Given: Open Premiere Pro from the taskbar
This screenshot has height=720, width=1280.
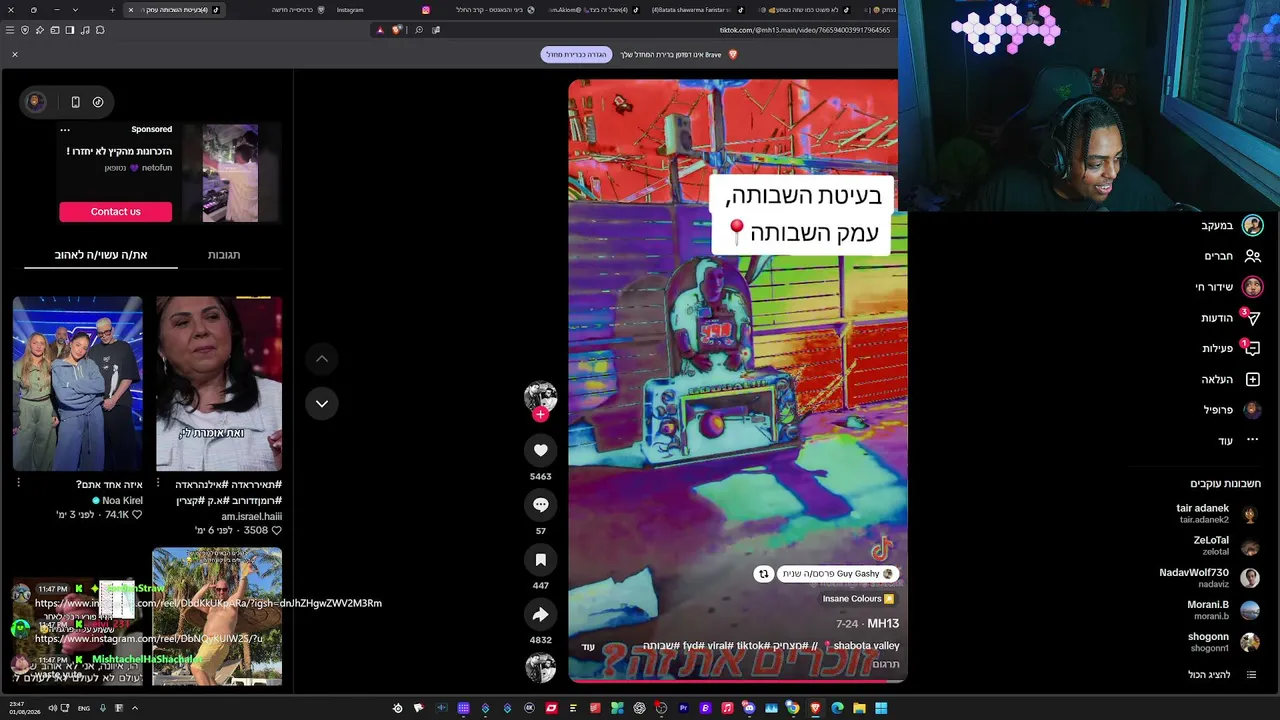Looking at the screenshot, I should [x=683, y=708].
